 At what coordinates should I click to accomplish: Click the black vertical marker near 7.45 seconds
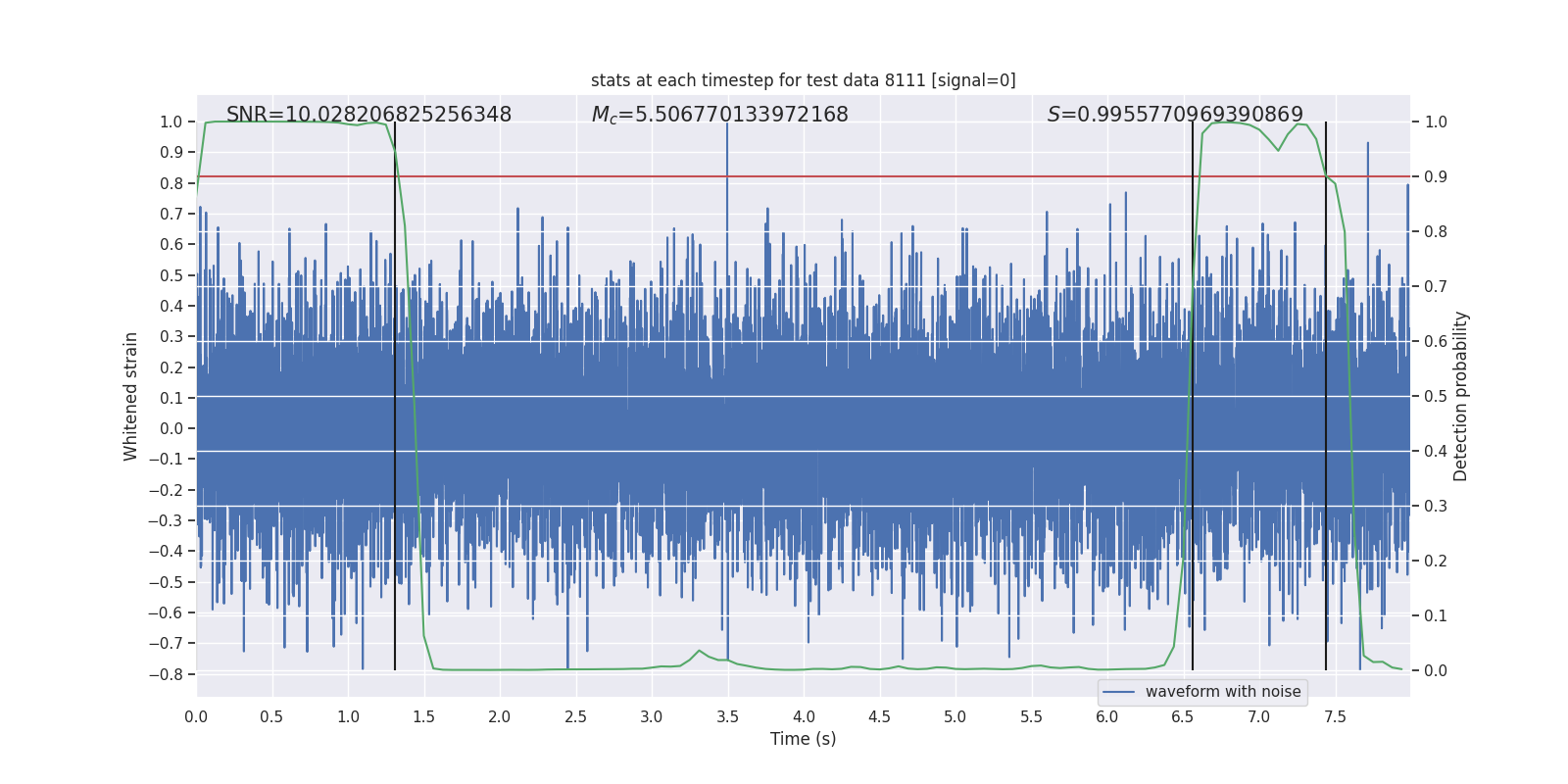coord(1326,396)
